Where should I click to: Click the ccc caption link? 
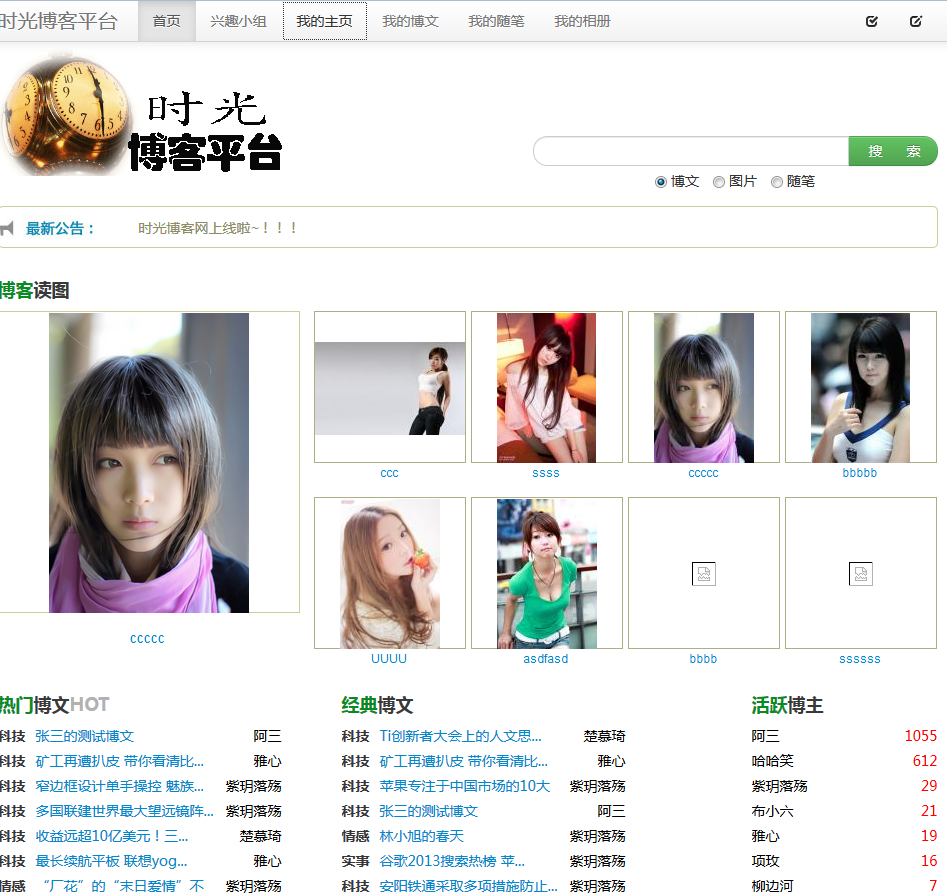(390, 473)
